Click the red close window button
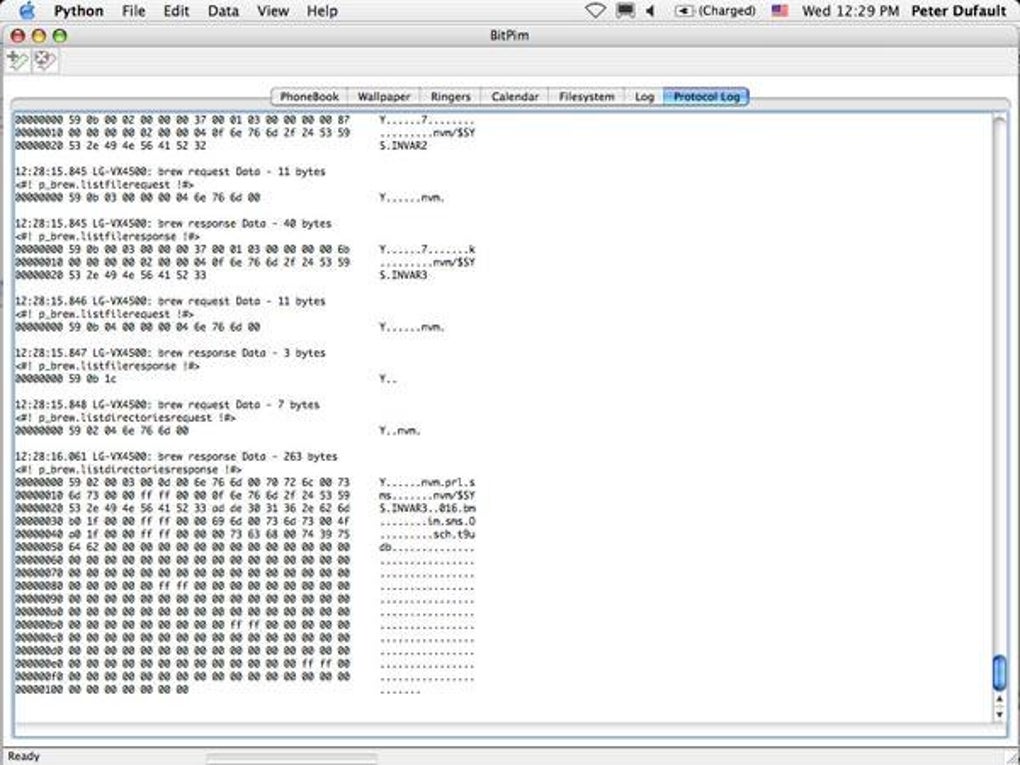Screen dimensions: 1020x765 [x=18, y=36]
